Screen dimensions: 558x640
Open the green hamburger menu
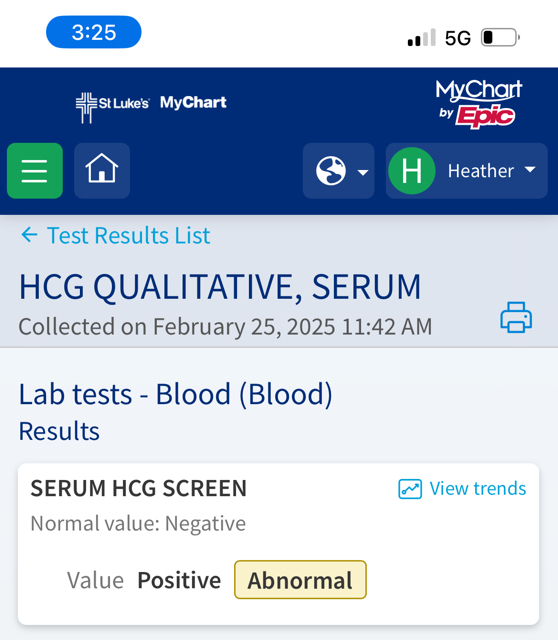(35, 171)
